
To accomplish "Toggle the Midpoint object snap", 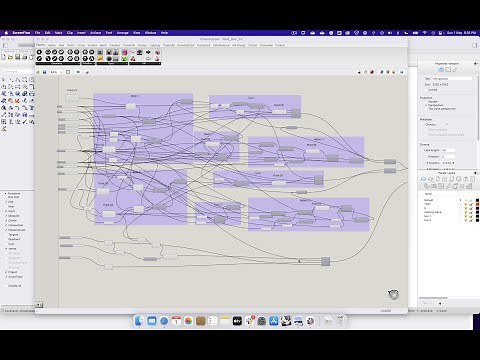I will pyautogui.click(x=12, y=216).
